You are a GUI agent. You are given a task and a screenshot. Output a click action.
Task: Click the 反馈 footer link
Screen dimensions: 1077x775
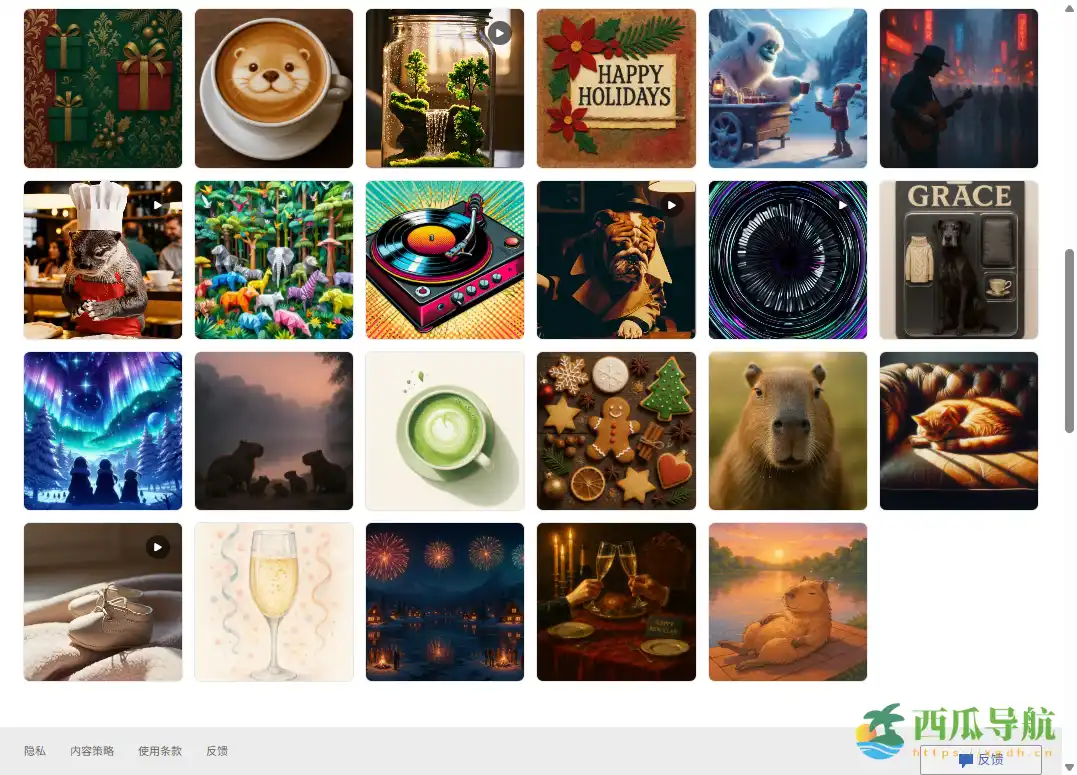click(x=217, y=751)
